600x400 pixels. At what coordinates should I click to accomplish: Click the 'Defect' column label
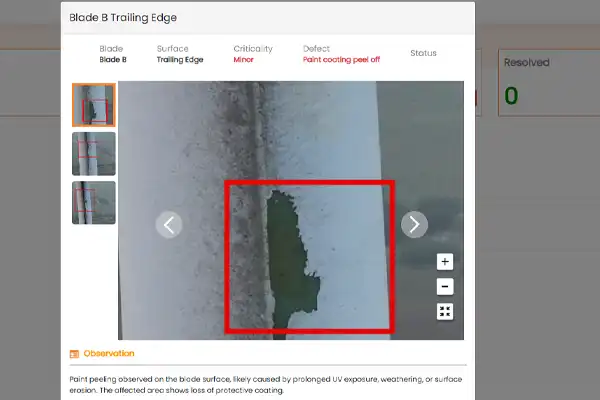(x=316, y=49)
